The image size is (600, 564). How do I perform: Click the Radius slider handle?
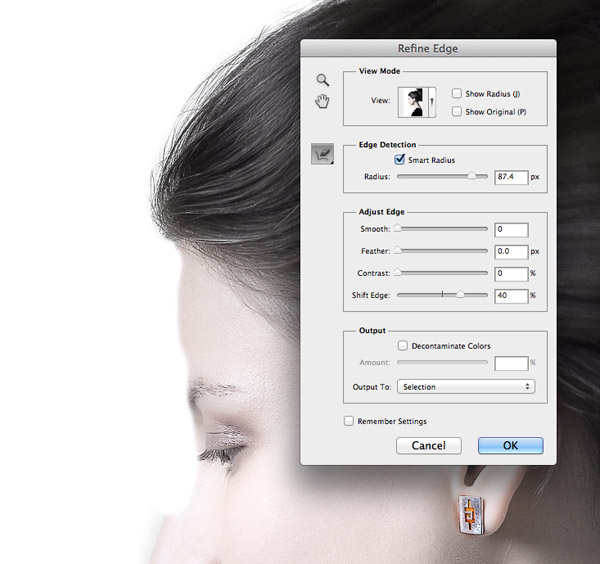tap(472, 176)
